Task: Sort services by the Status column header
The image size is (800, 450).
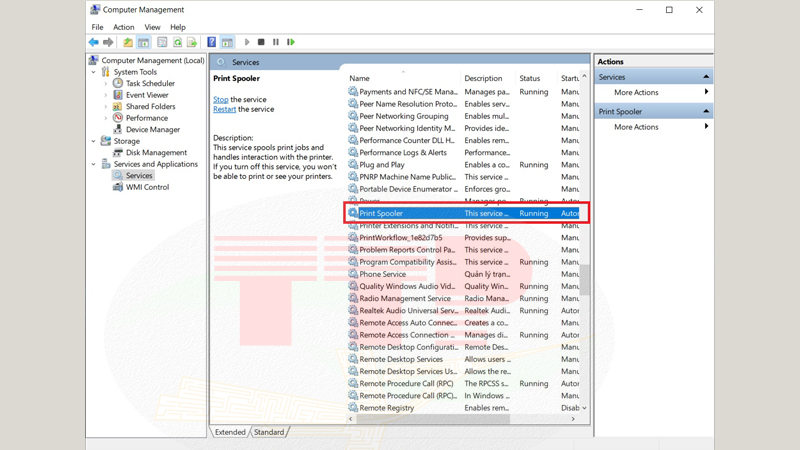Action: pyautogui.click(x=530, y=78)
